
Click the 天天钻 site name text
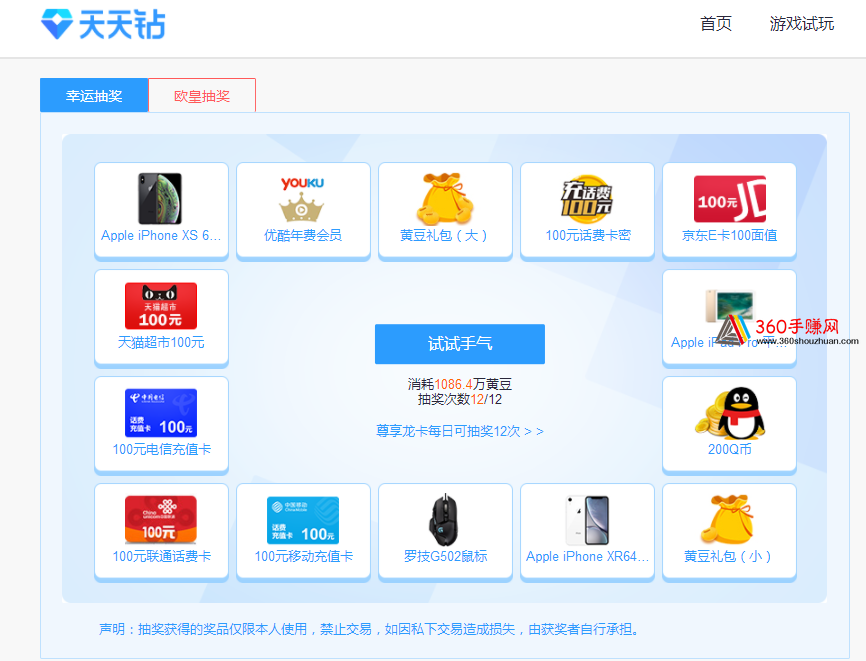point(122,25)
